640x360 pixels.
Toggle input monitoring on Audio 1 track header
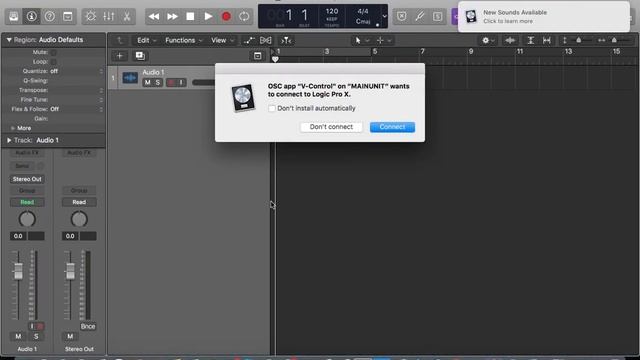[182, 82]
